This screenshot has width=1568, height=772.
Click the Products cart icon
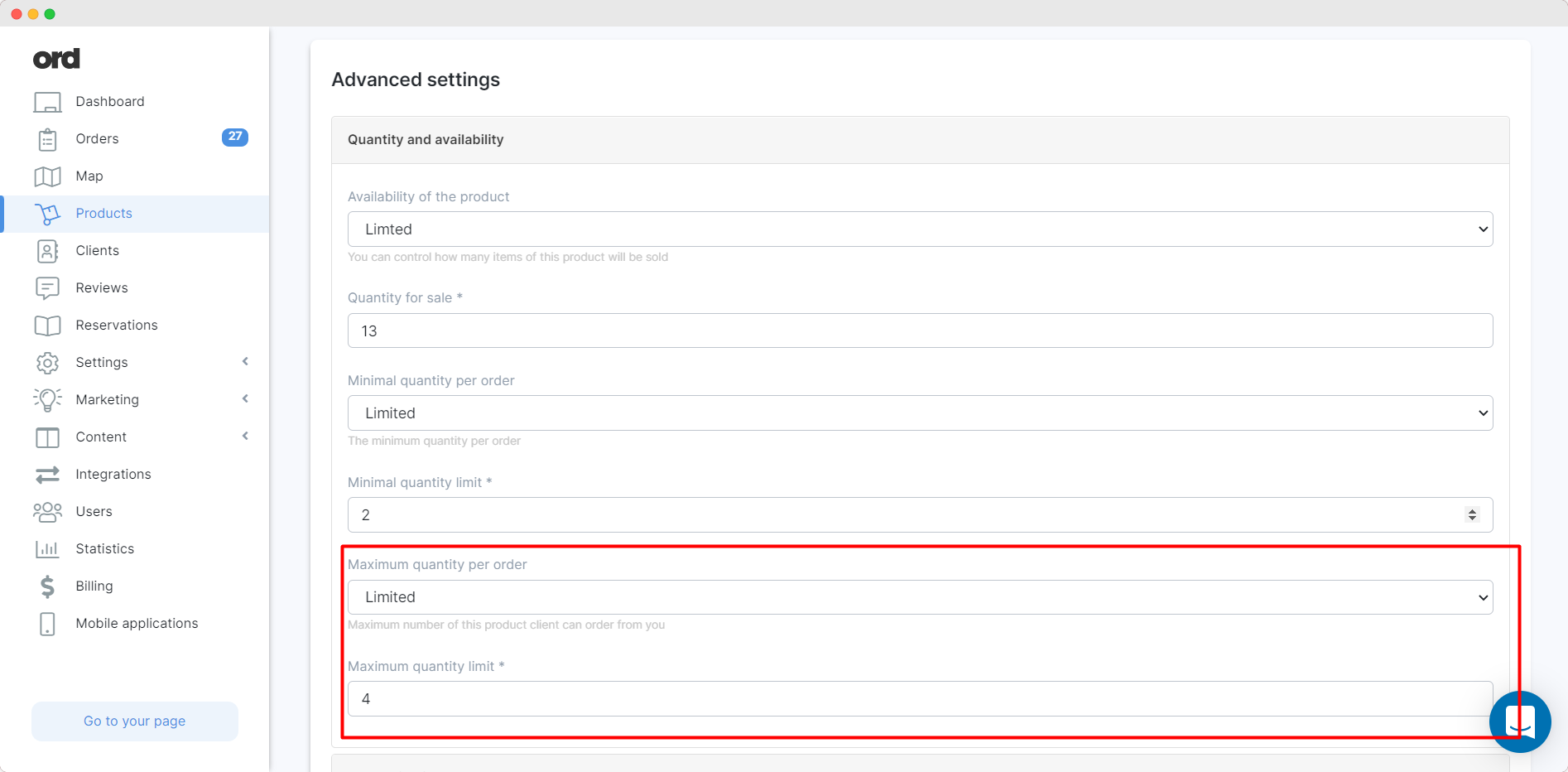click(47, 214)
